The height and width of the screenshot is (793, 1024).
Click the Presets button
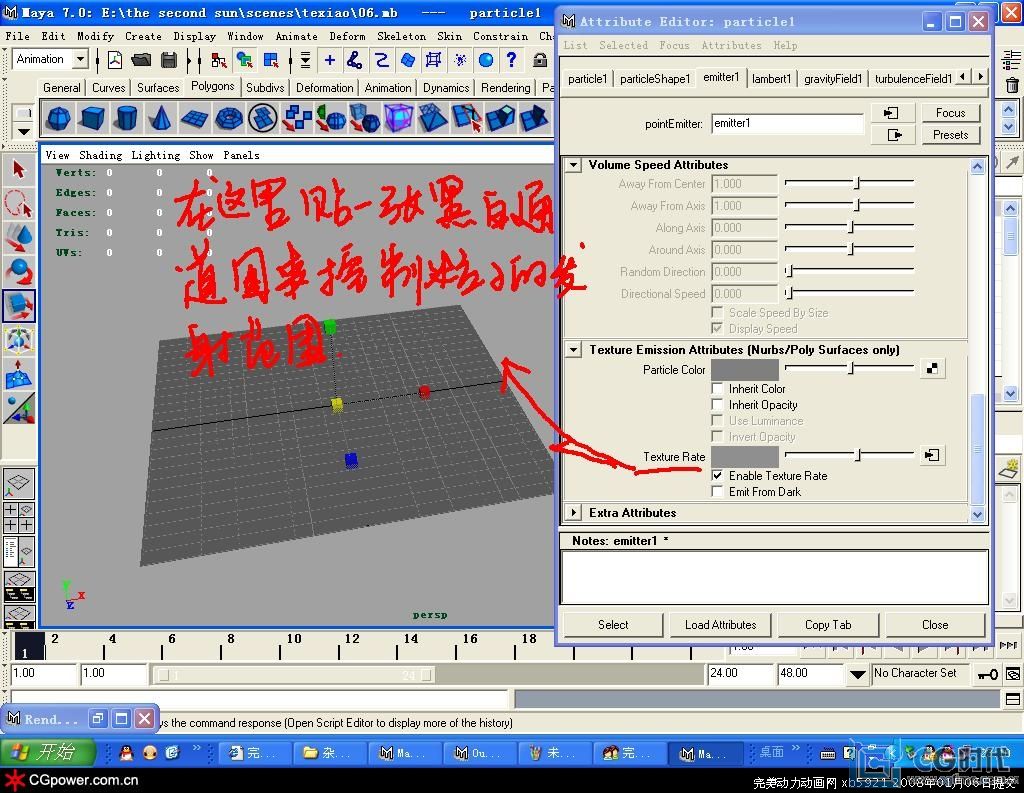950,135
